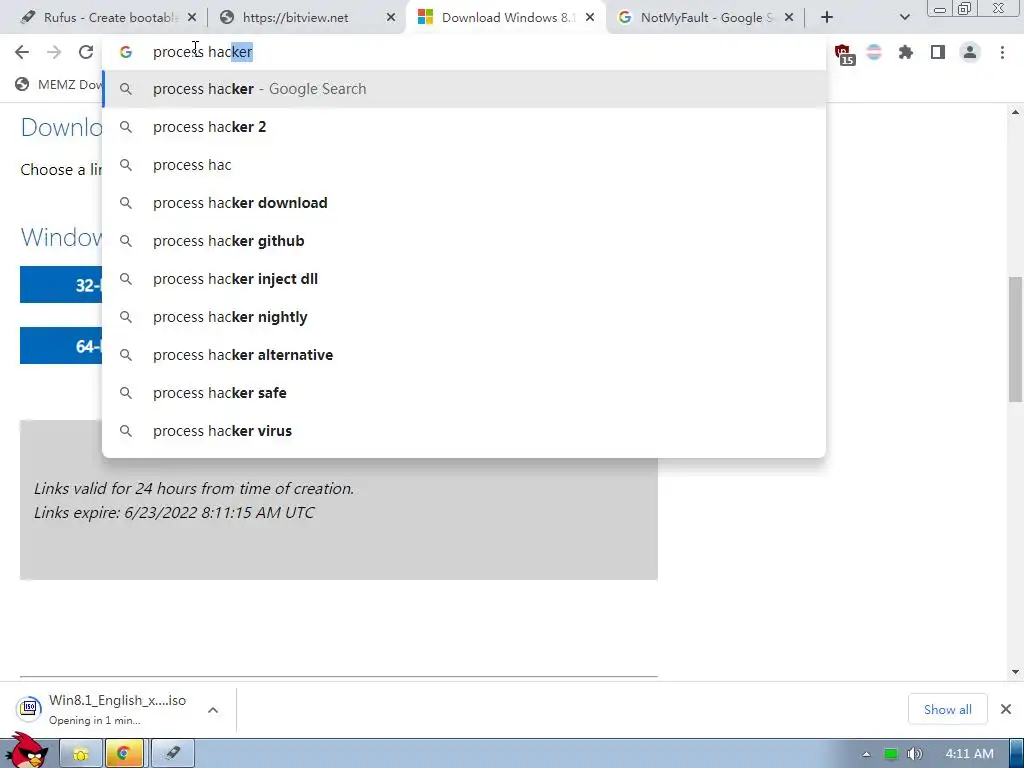This screenshot has height=768, width=1024.
Task: Open the Angry Birds Start button
Action: 26,751
